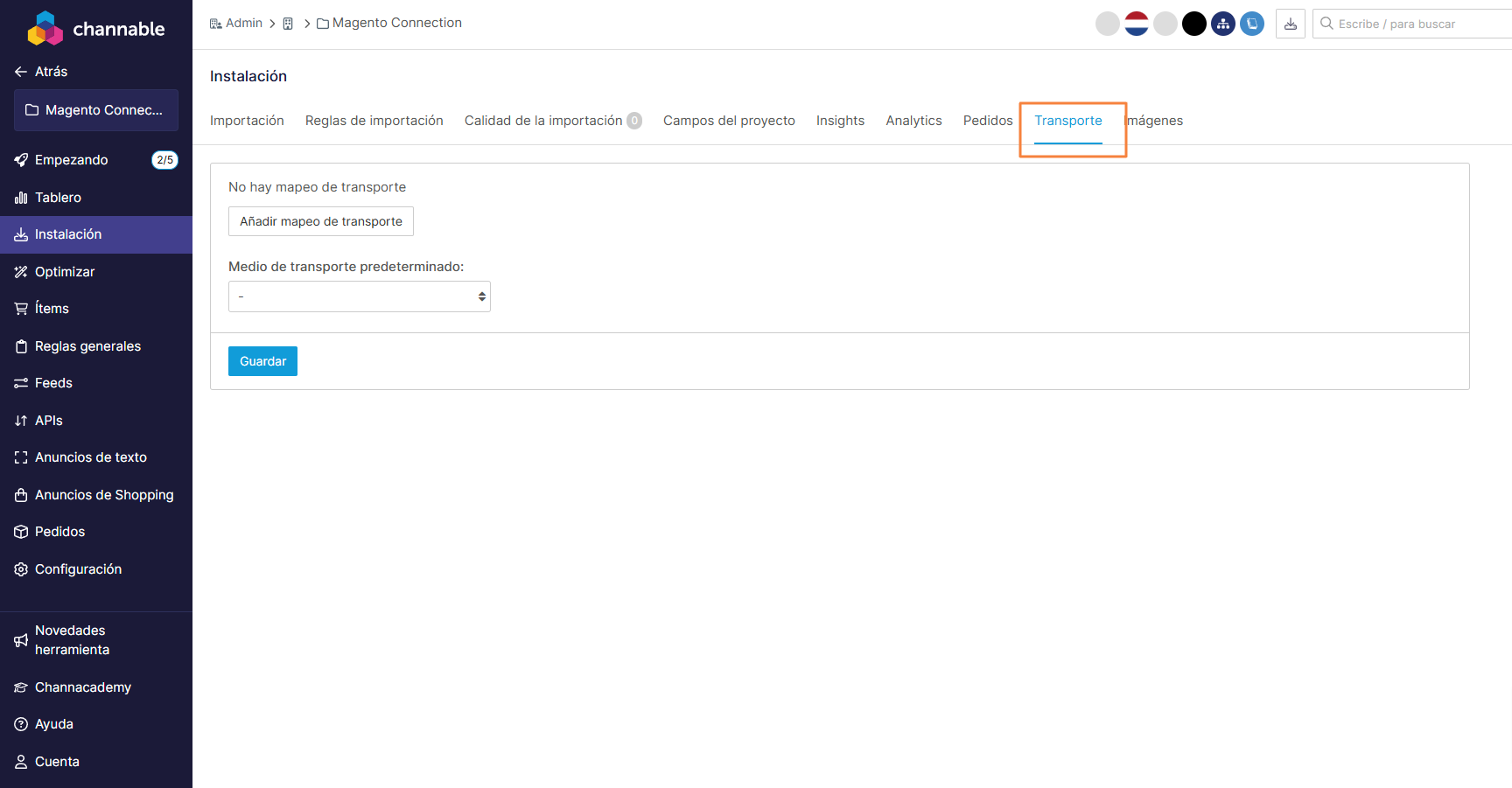Switch to Reglas de importación tab
Viewport: 1512px width, 788px height.
point(374,121)
